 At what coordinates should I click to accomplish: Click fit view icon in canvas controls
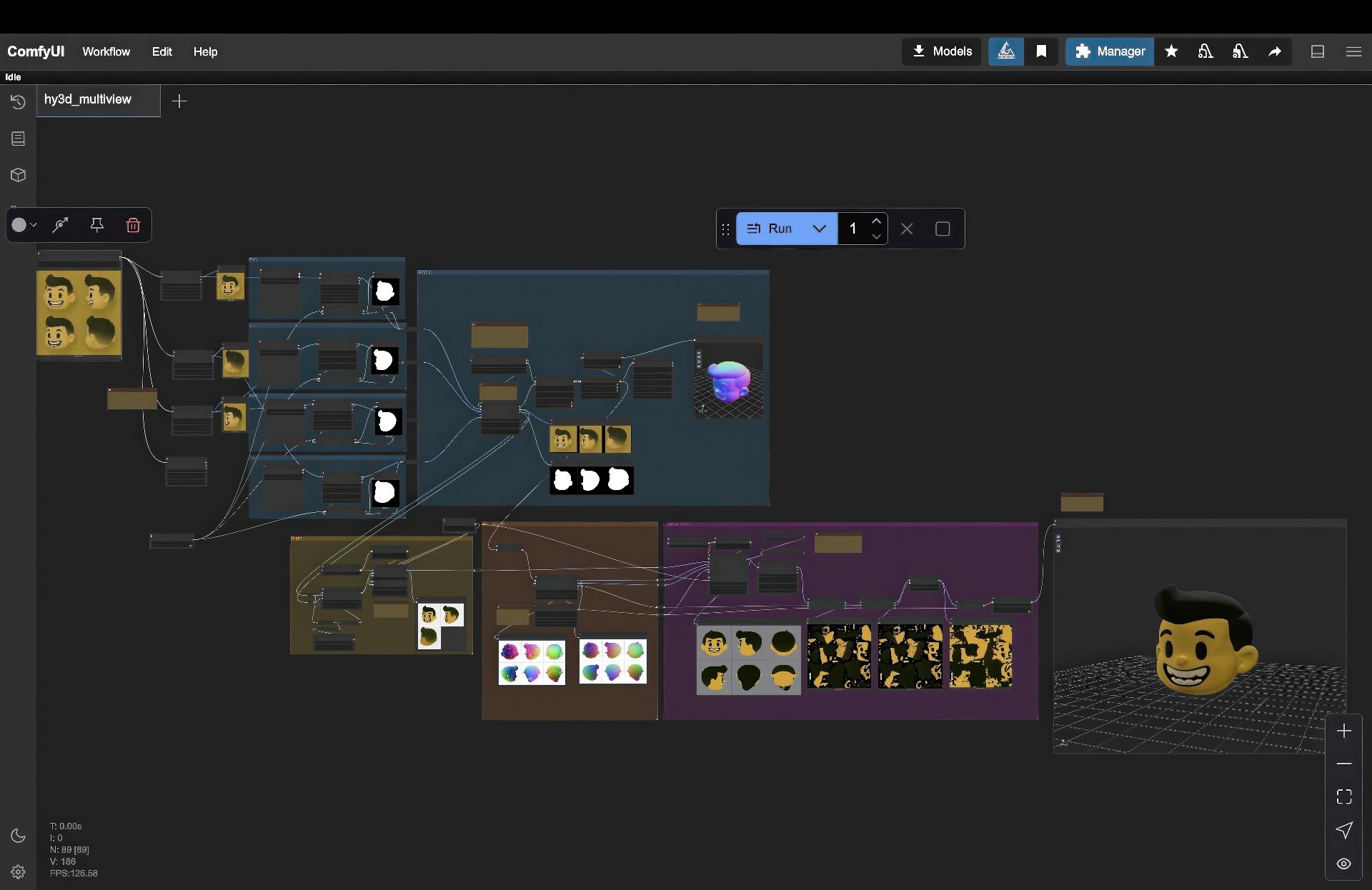pyautogui.click(x=1344, y=797)
